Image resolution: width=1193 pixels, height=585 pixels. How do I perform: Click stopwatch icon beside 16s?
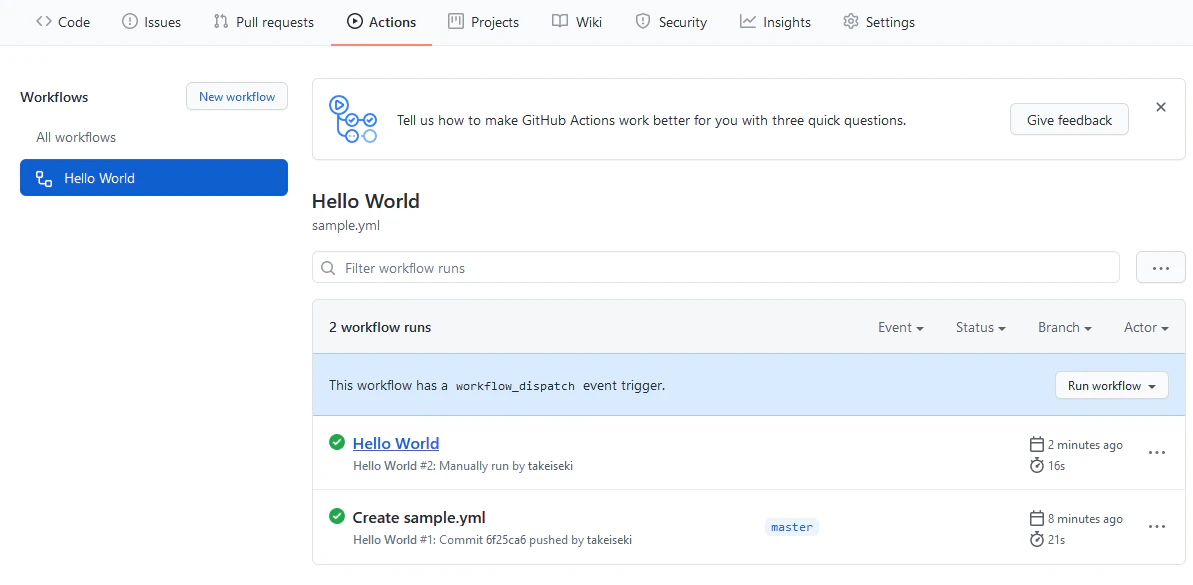coord(1036,465)
